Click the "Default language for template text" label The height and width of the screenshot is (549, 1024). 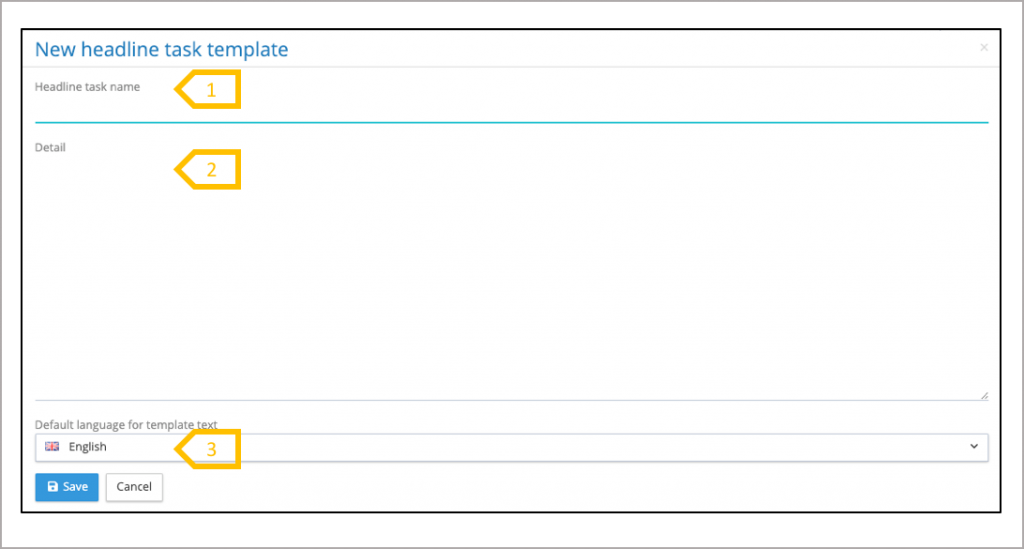126,425
